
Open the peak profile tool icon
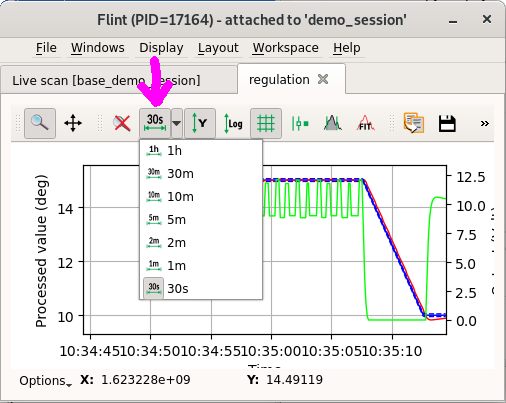332,123
